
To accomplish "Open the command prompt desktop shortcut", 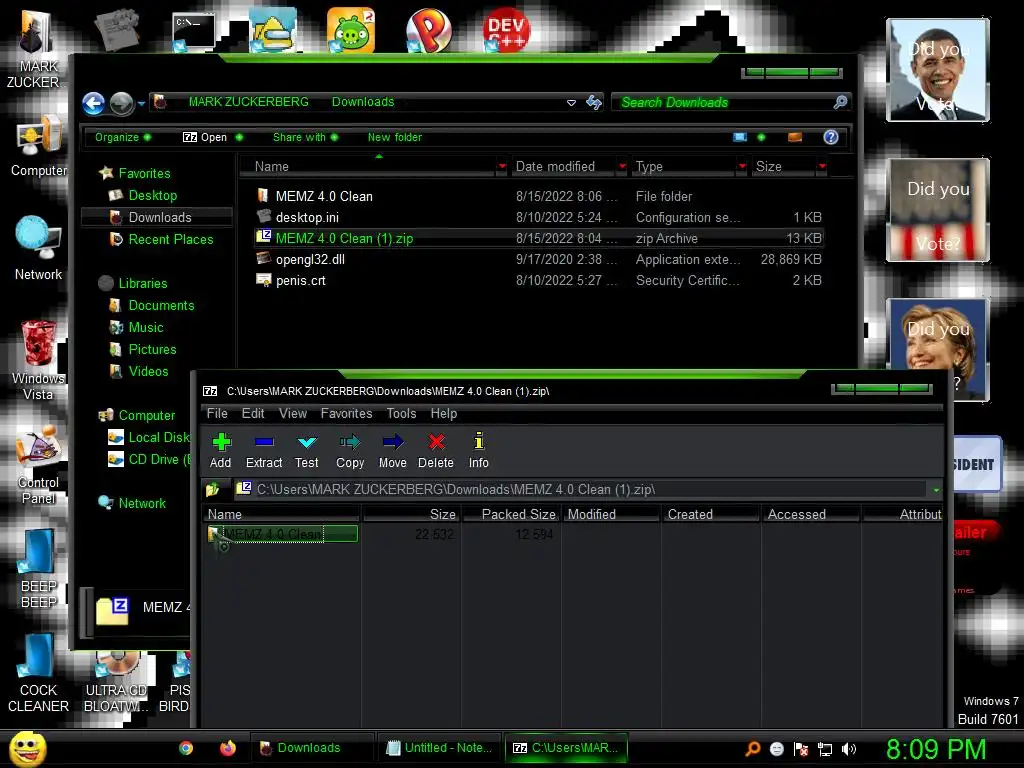I will pyautogui.click(x=193, y=31).
